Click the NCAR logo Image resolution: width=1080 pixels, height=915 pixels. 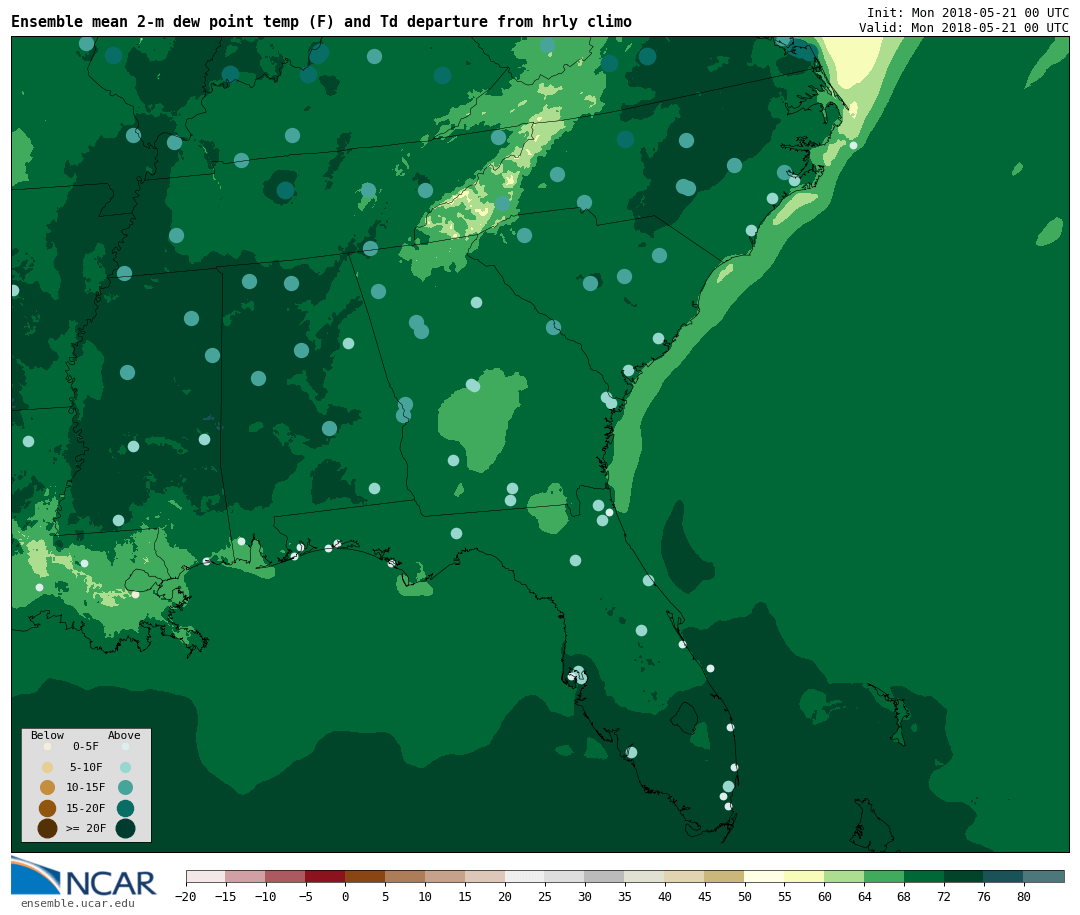[83, 876]
